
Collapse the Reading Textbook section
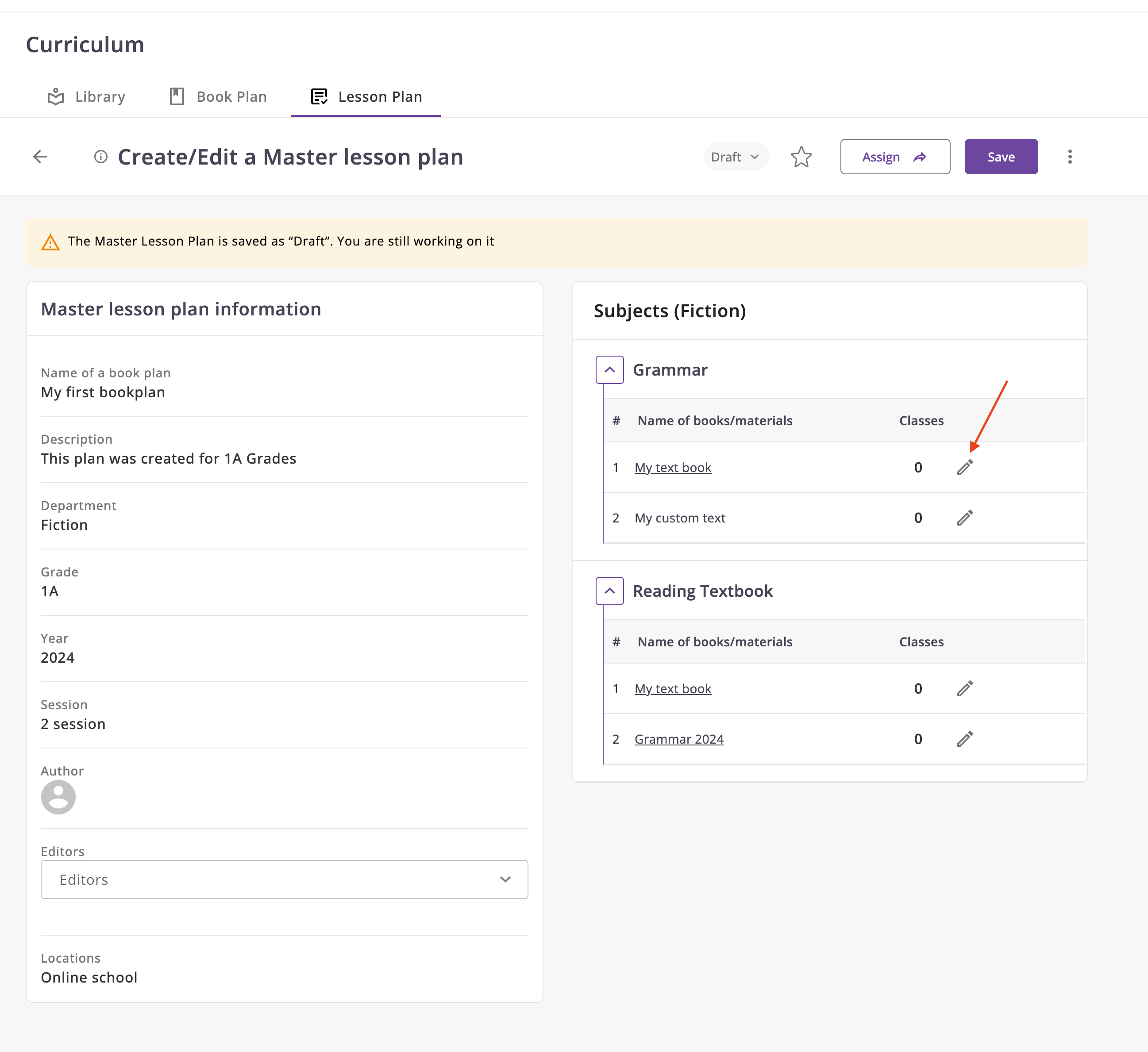point(609,591)
